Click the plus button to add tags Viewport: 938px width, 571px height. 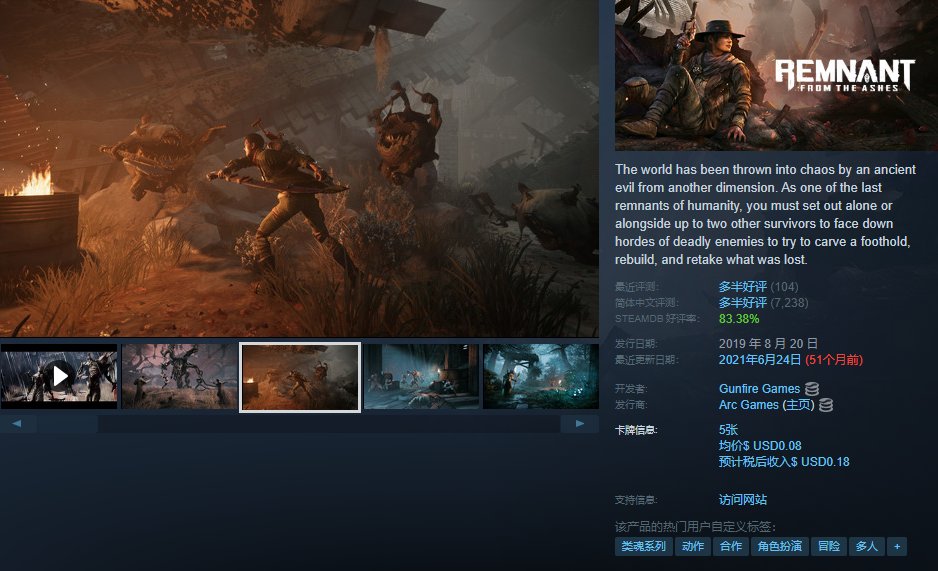897,546
